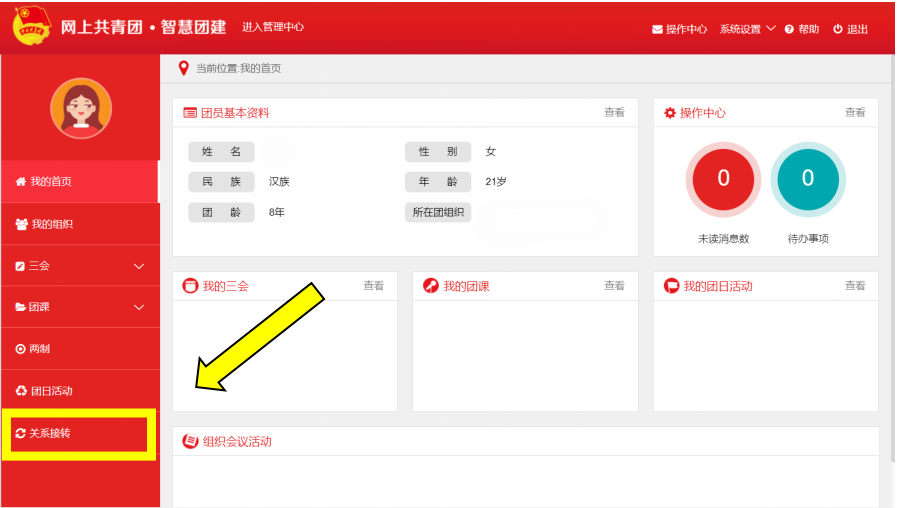The width and height of the screenshot is (898, 508).
Task: Click the 退出 logout button
Action: [x=850, y=29]
